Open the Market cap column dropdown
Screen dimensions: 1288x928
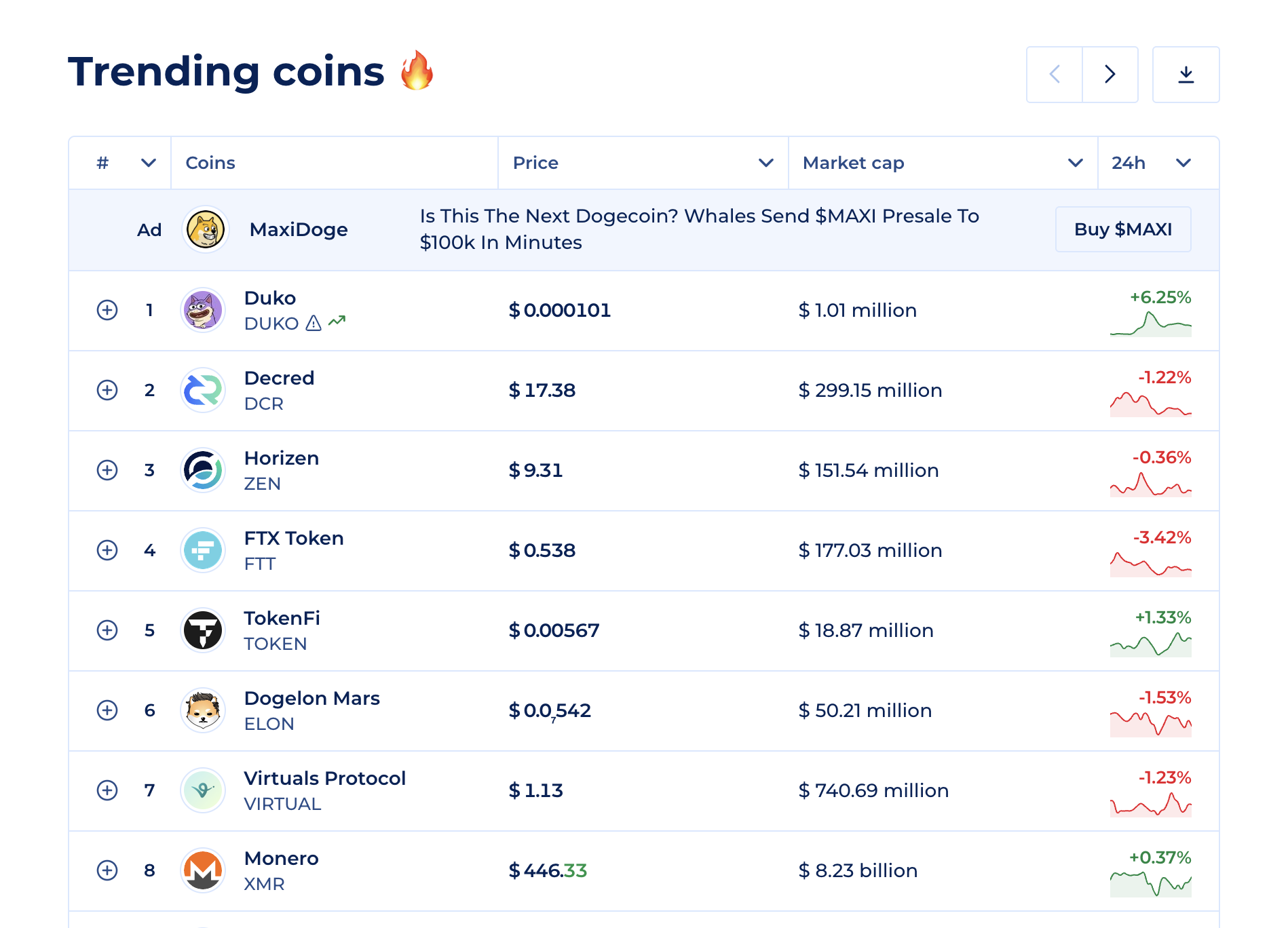(1076, 163)
